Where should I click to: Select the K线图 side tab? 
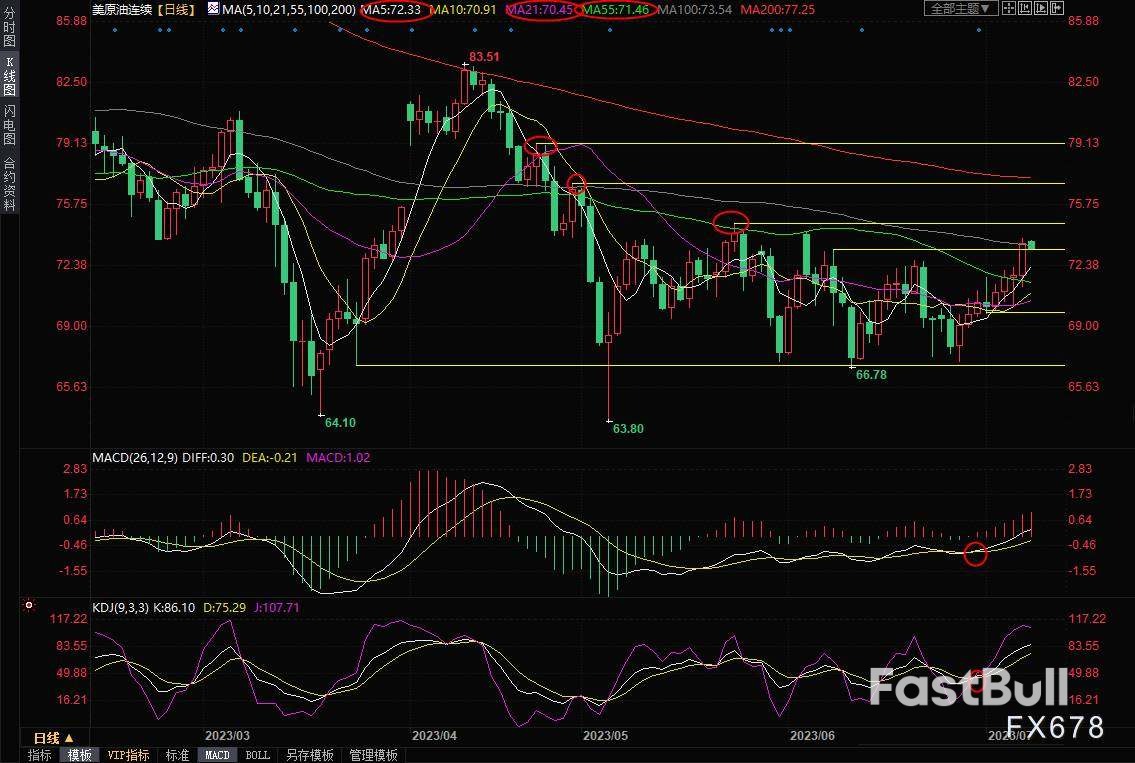pos(10,78)
